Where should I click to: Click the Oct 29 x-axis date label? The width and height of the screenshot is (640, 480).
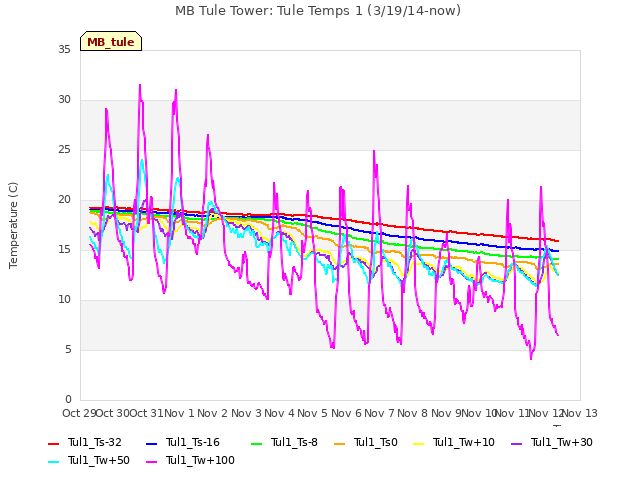pyautogui.click(x=80, y=413)
